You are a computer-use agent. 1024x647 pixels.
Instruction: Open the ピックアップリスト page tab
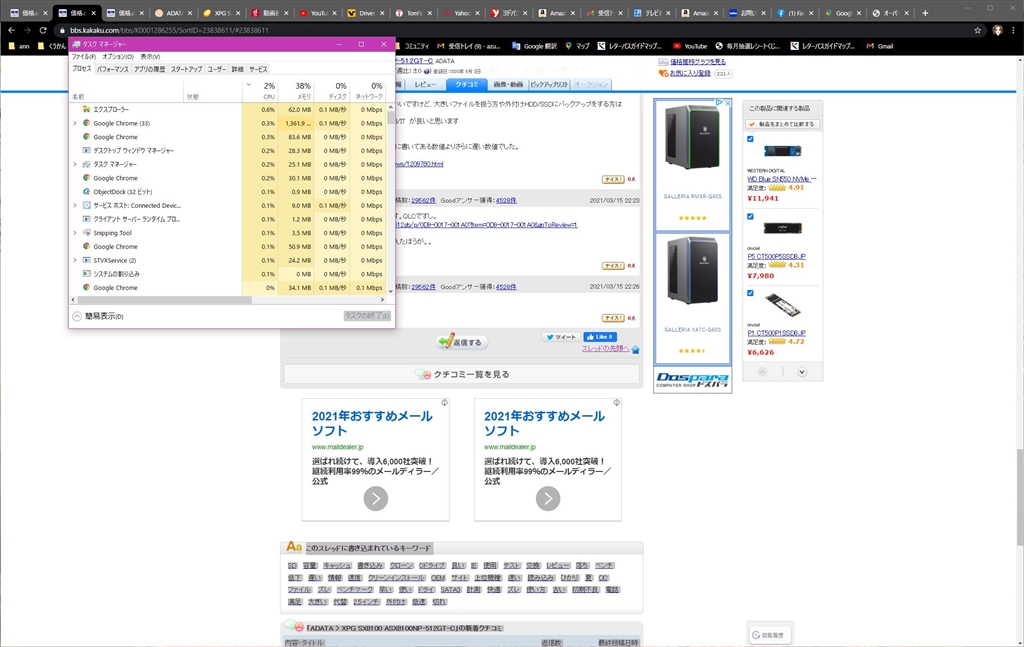[x=549, y=84]
